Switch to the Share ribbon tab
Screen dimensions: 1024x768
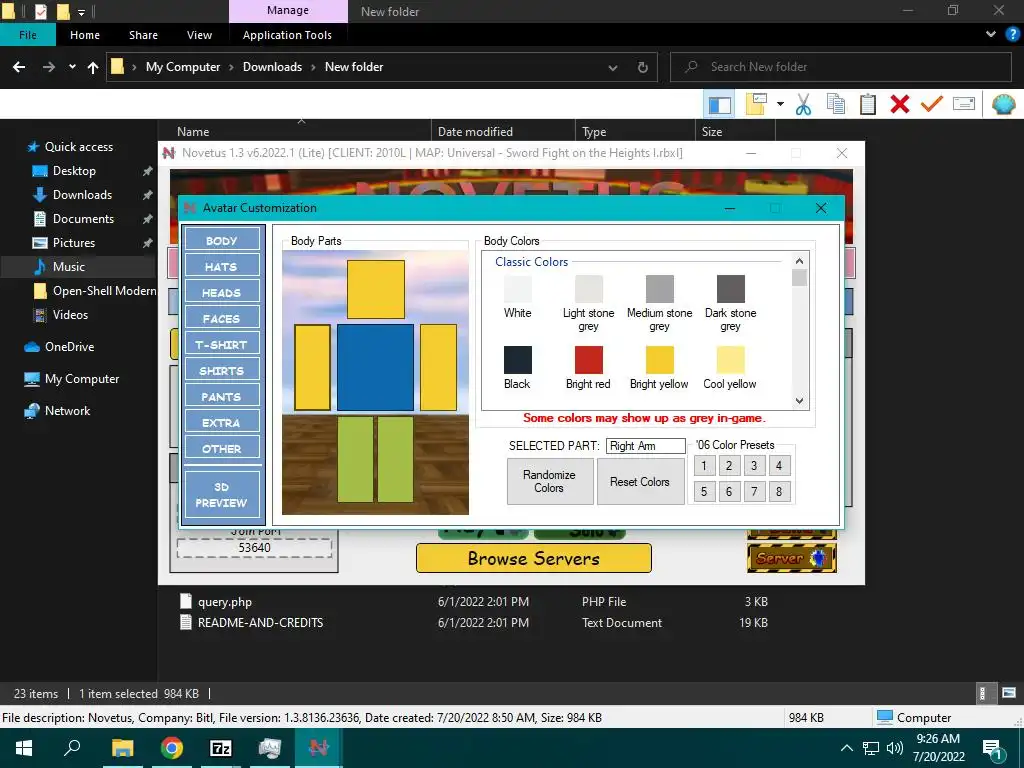click(x=143, y=35)
